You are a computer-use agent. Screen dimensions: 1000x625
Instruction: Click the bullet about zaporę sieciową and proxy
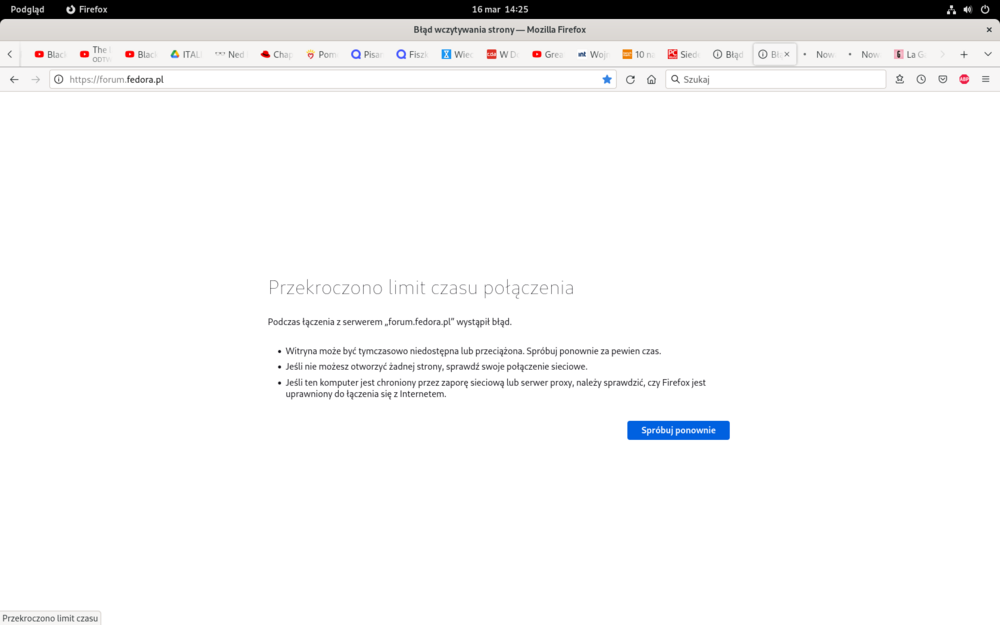[x=496, y=388]
